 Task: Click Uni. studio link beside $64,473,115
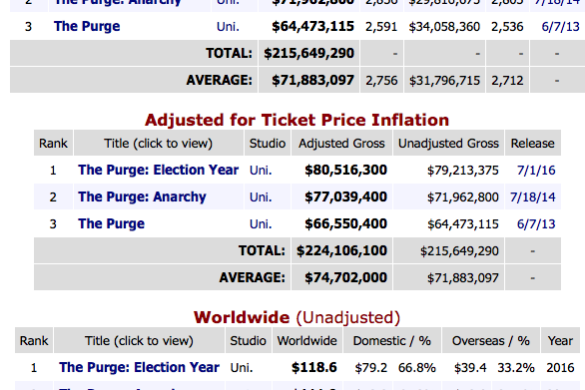point(228,27)
